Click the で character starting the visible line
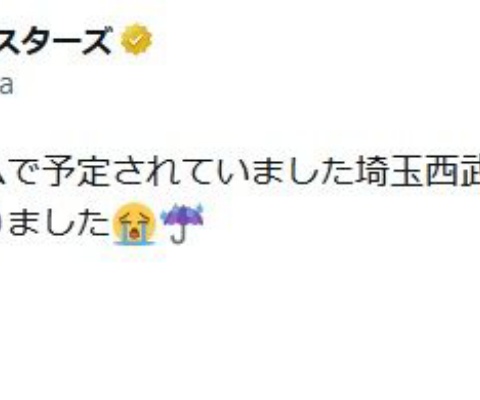The height and width of the screenshot is (400, 480). coord(28,173)
